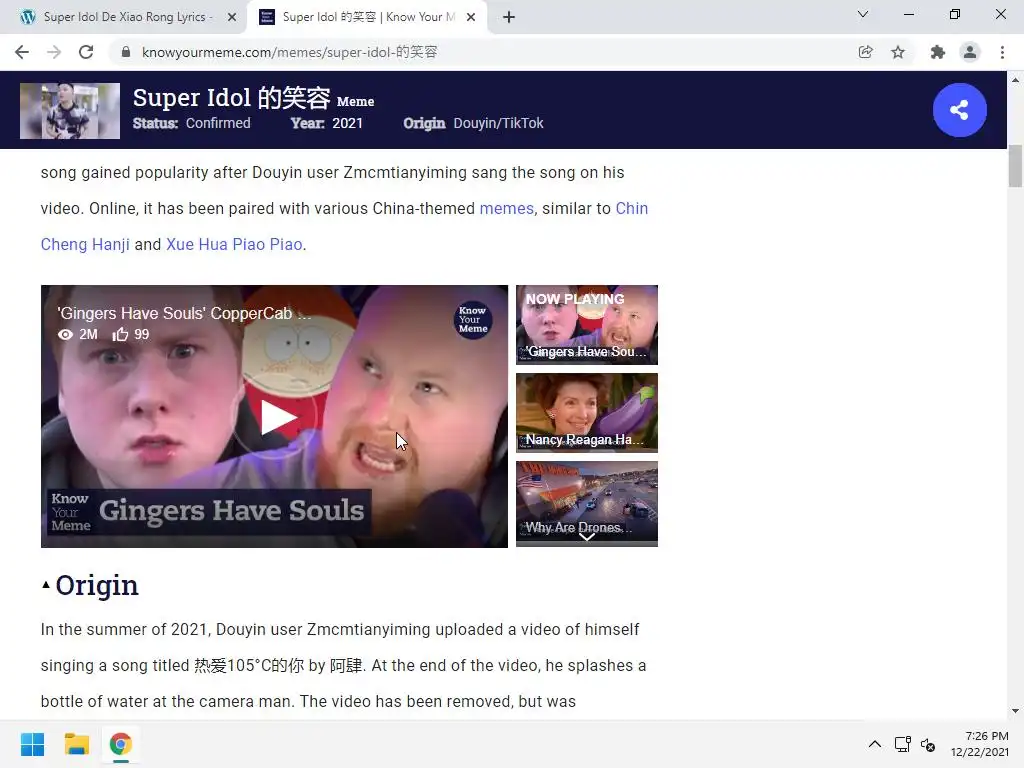This screenshot has height=768, width=1024.
Task: Click the address bar URL
Action: tap(289, 52)
